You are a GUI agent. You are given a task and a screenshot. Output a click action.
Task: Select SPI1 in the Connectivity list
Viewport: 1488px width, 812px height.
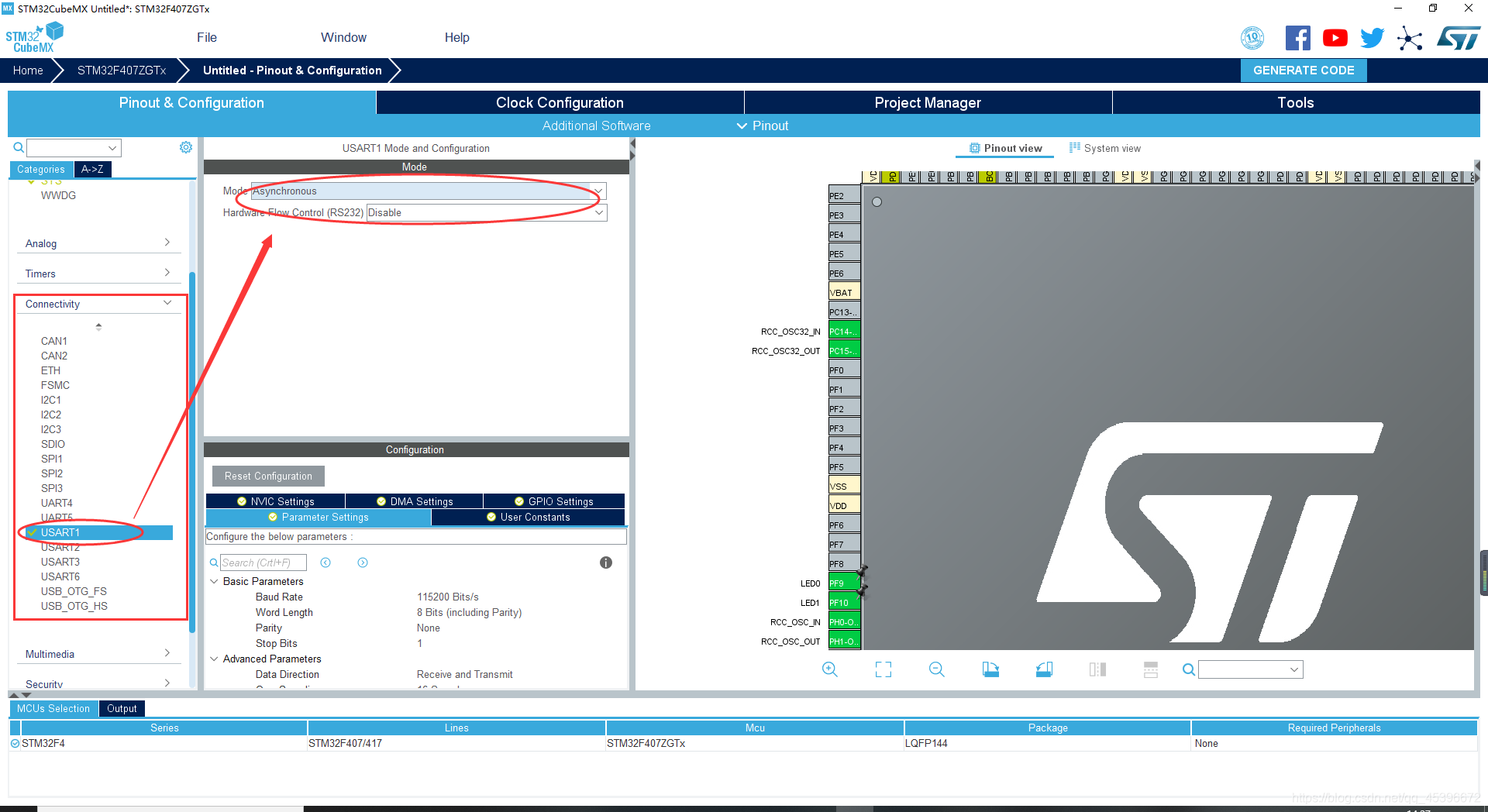[51, 459]
